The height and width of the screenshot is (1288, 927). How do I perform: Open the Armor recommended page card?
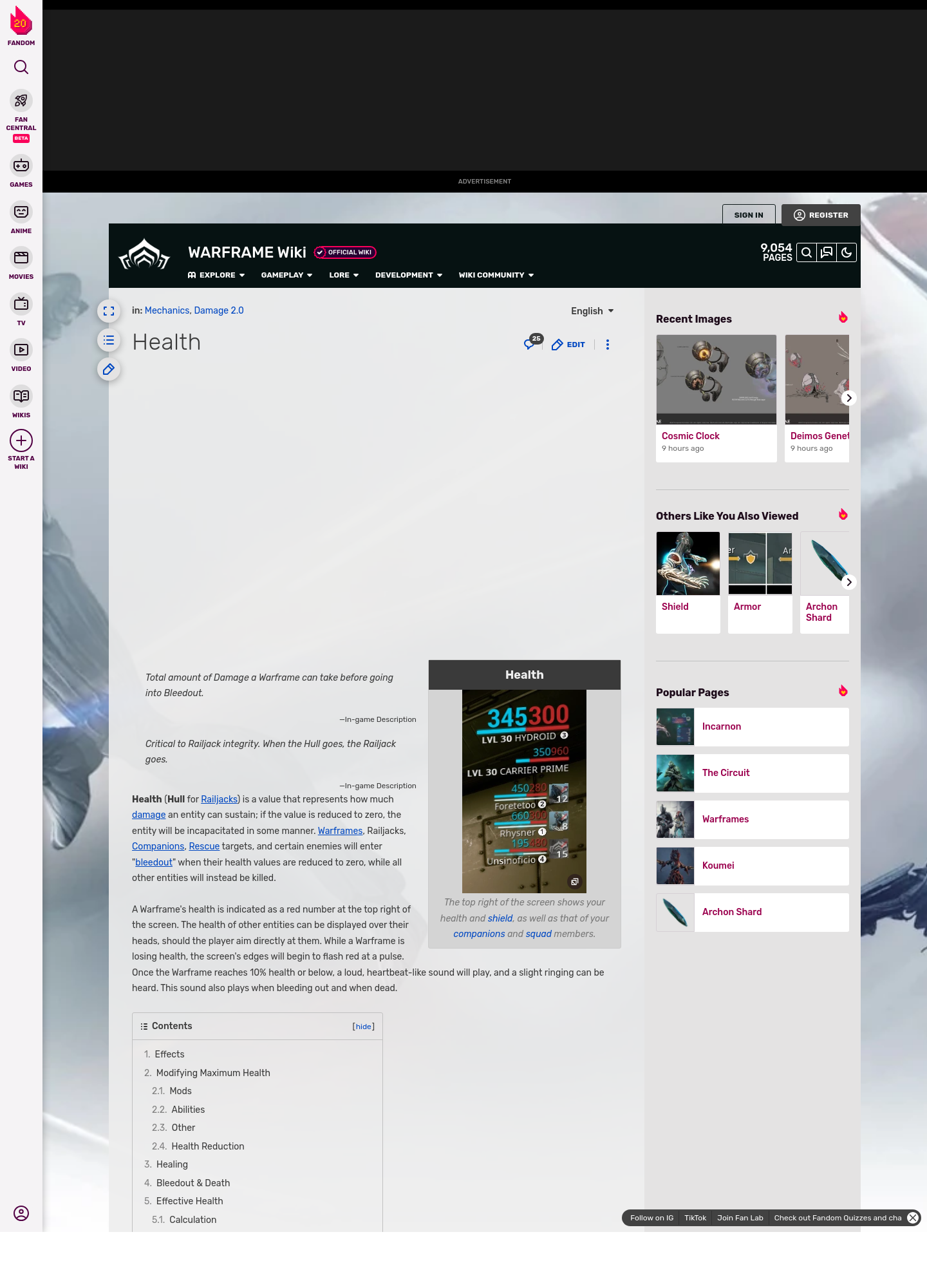click(760, 582)
